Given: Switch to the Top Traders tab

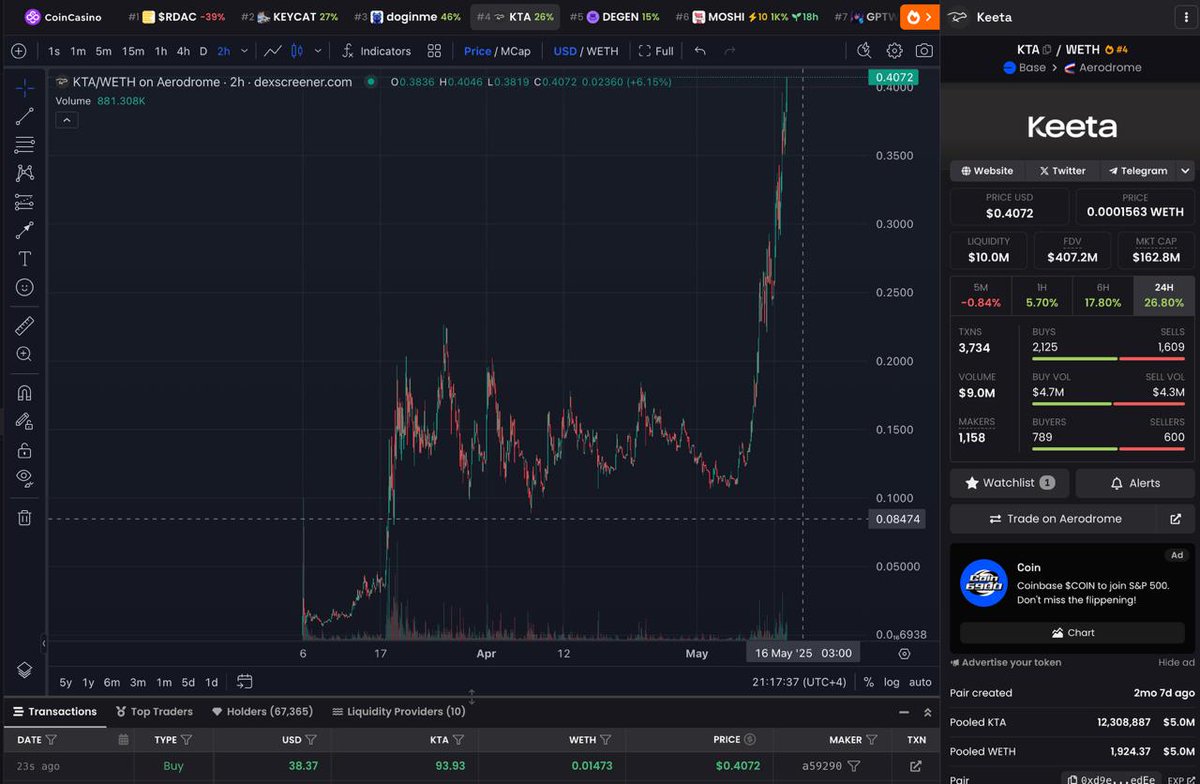Looking at the screenshot, I should coord(154,712).
